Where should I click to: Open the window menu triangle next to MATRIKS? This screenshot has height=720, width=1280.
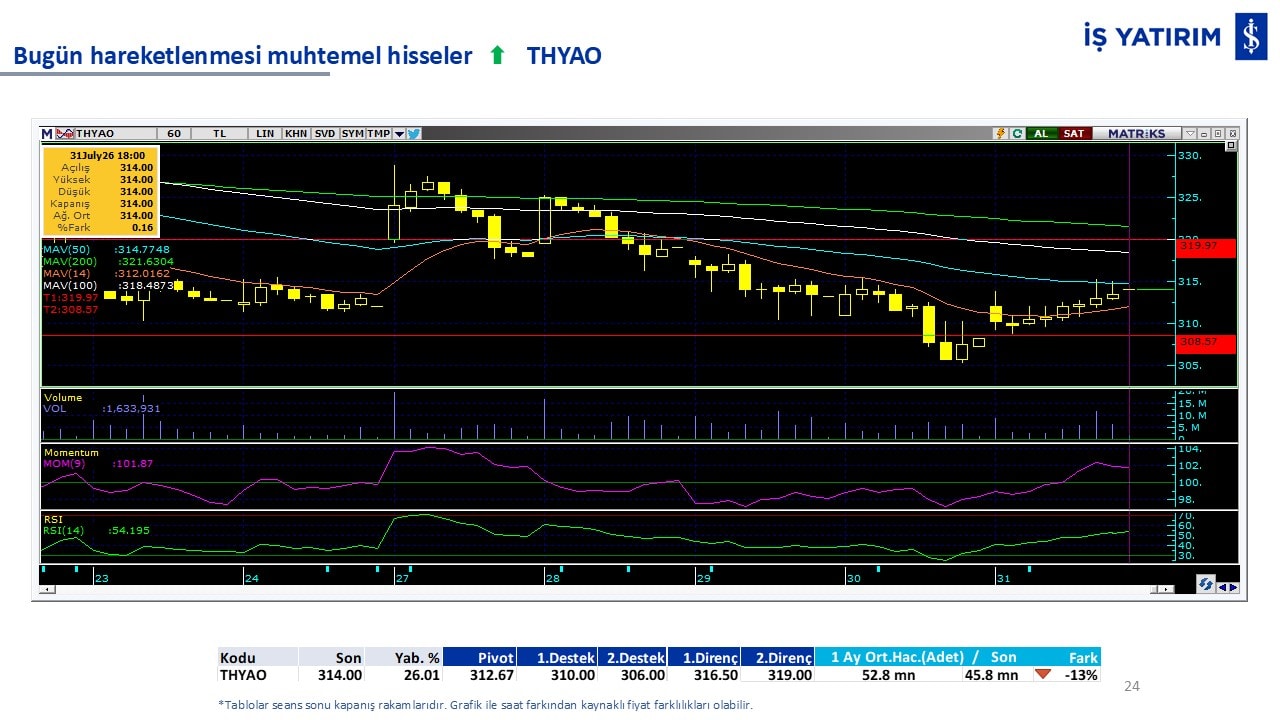click(x=1190, y=133)
